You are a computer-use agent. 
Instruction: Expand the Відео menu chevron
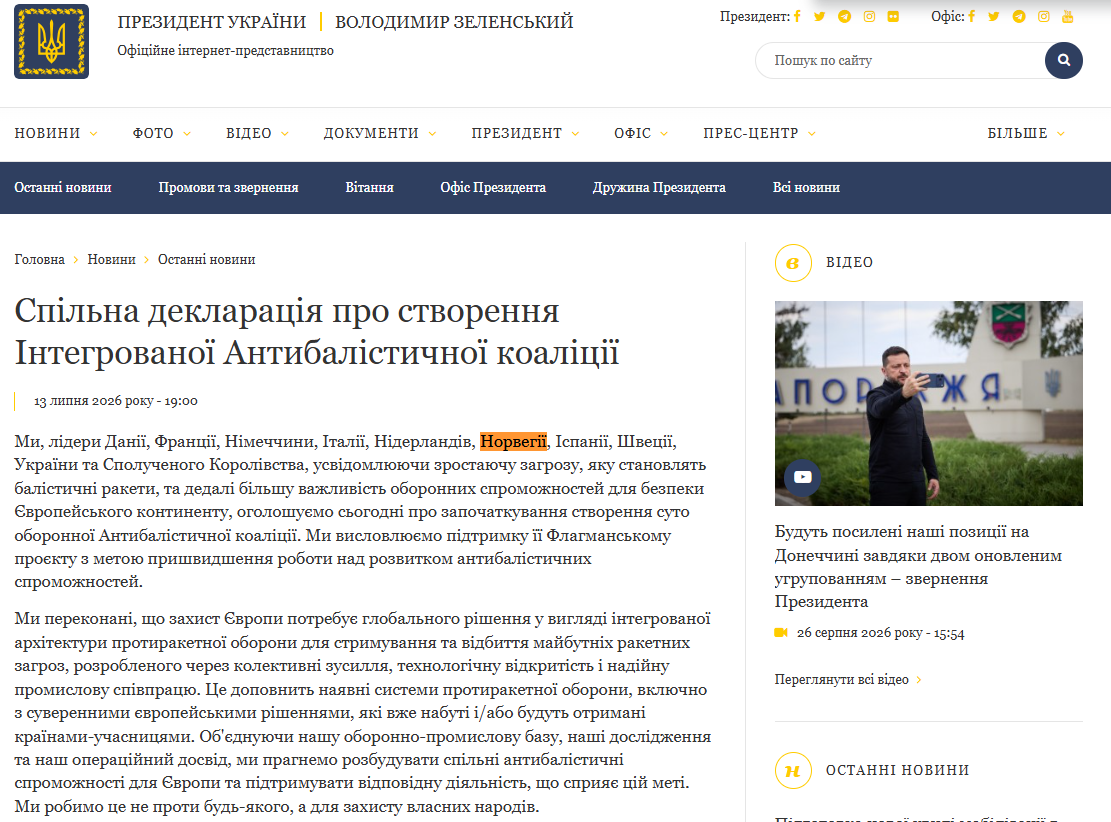(x=285, y=134)
